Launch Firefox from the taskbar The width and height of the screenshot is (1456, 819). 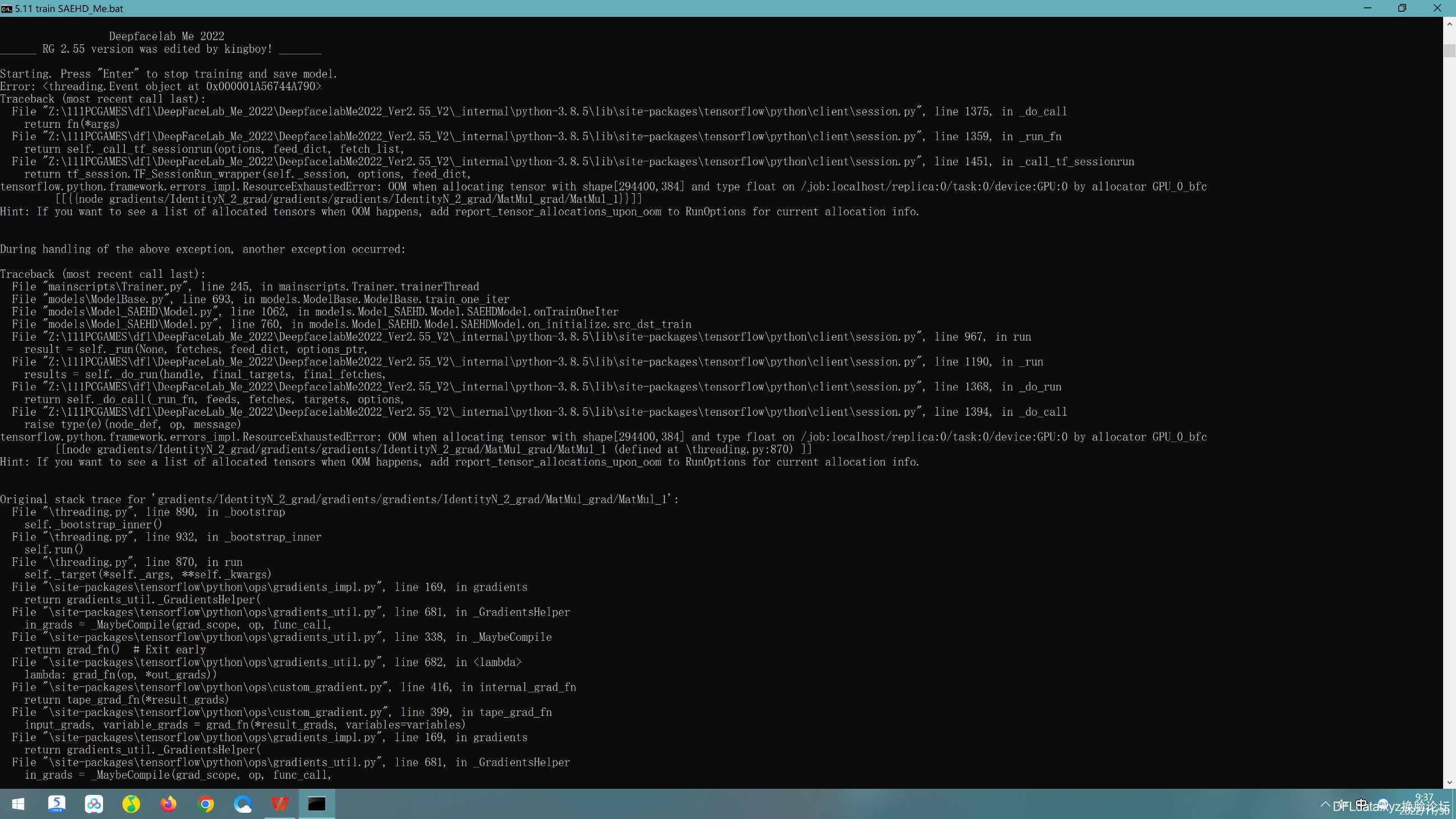click(169, 804)
